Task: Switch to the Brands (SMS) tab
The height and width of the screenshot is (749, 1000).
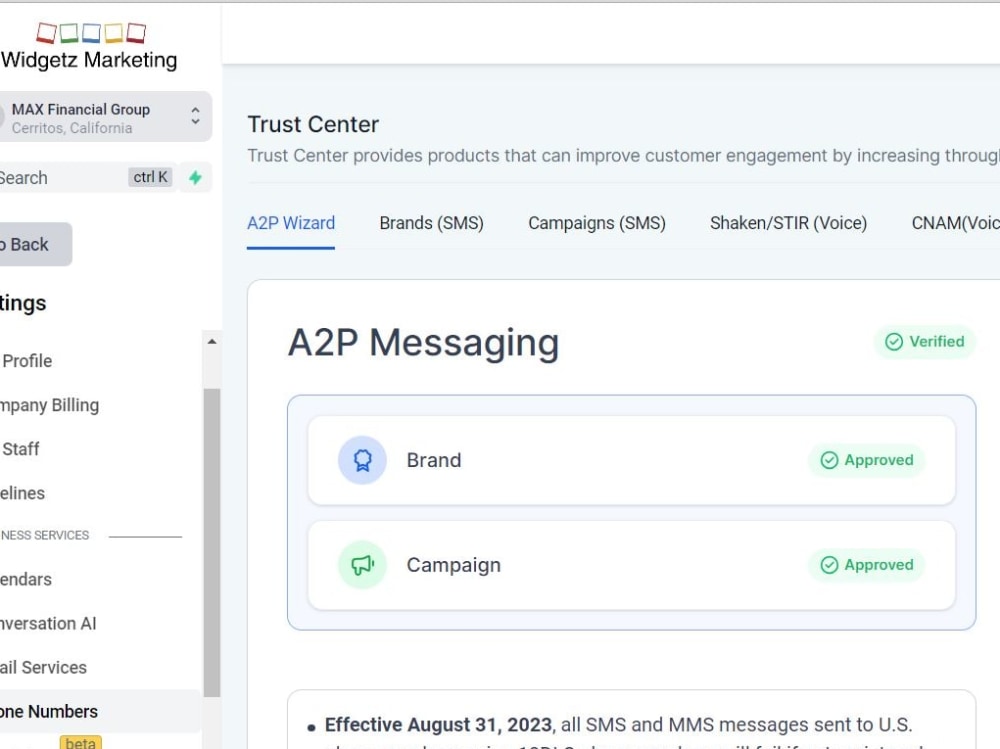Action: click(432, 223)
